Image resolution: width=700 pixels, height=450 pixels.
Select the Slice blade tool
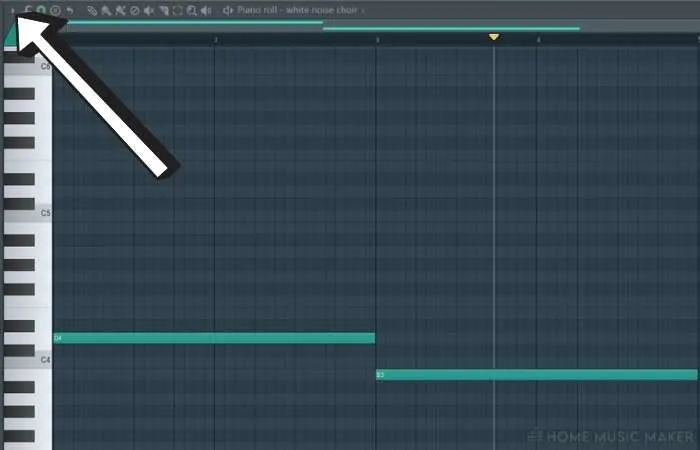(x=163, y=10)
